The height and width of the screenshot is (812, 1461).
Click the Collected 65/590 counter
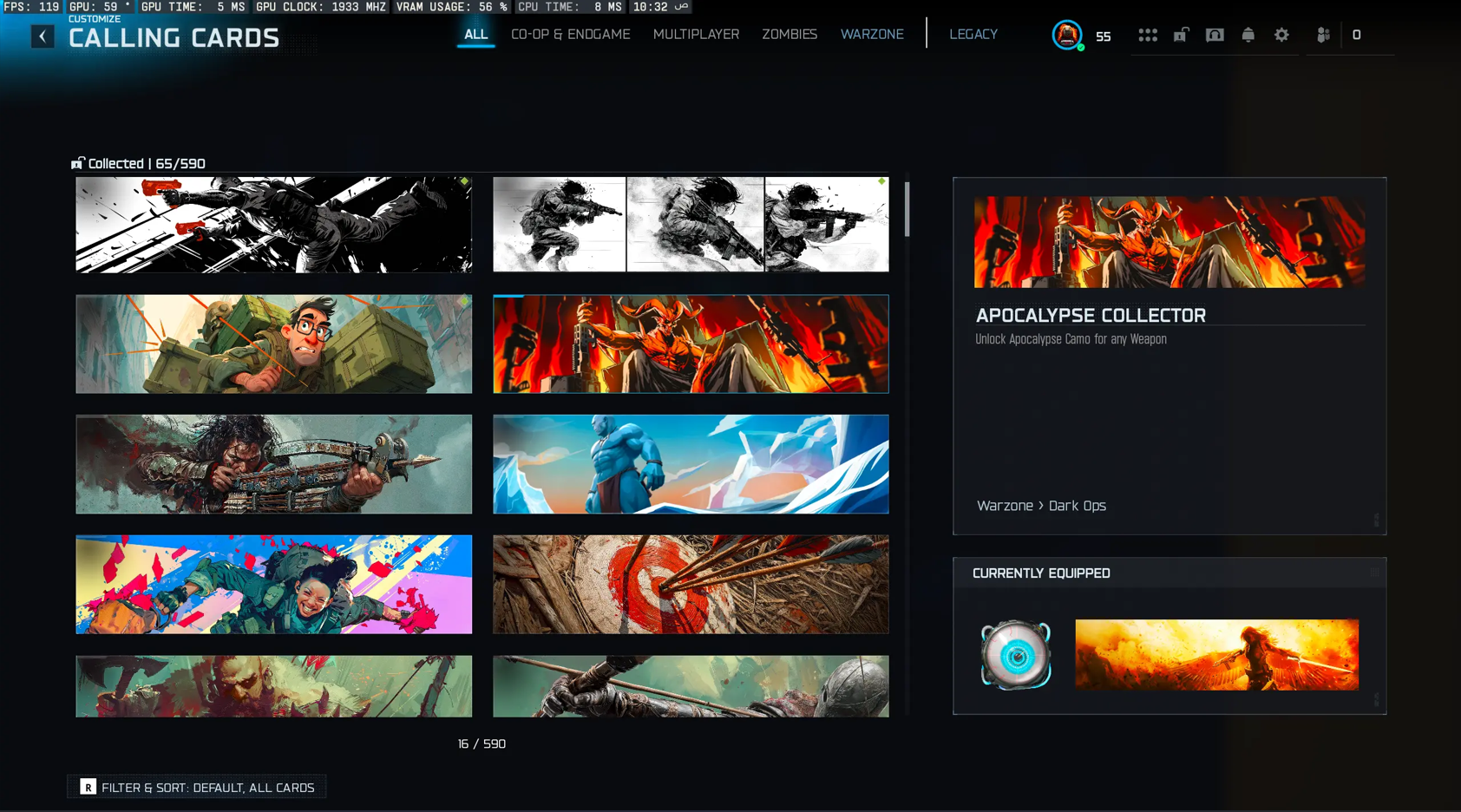pos(139,163)
